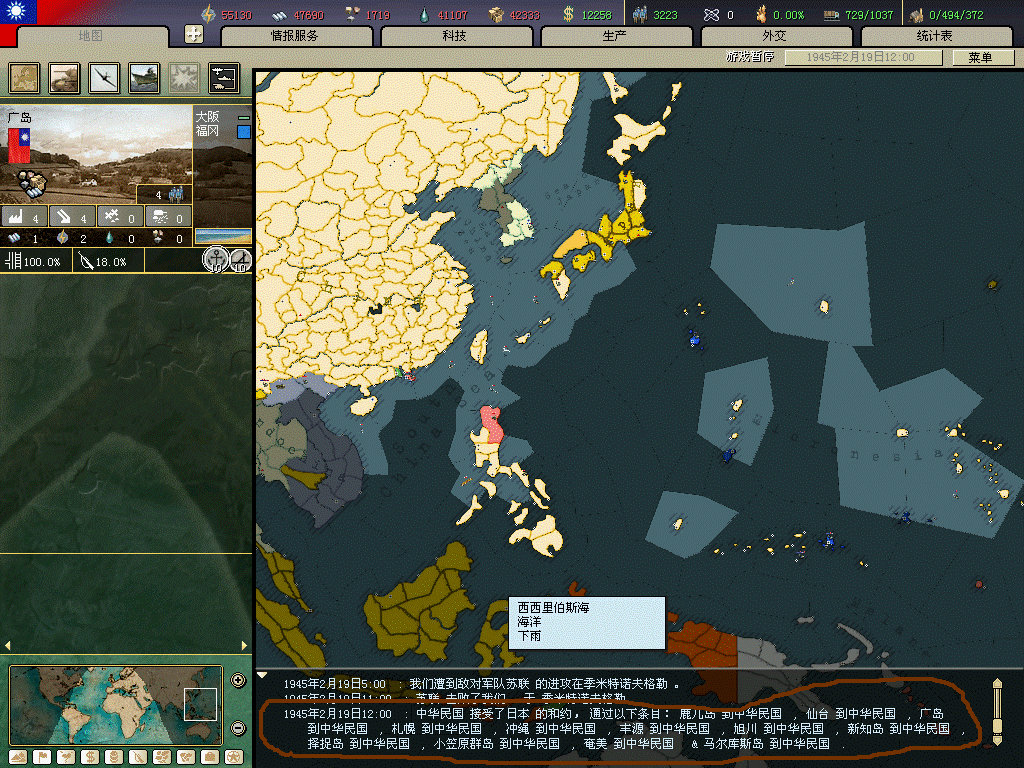Click the 菜单 menu button
The height and width of the screenshot is (768, 1024).
[x=978, y=58]
